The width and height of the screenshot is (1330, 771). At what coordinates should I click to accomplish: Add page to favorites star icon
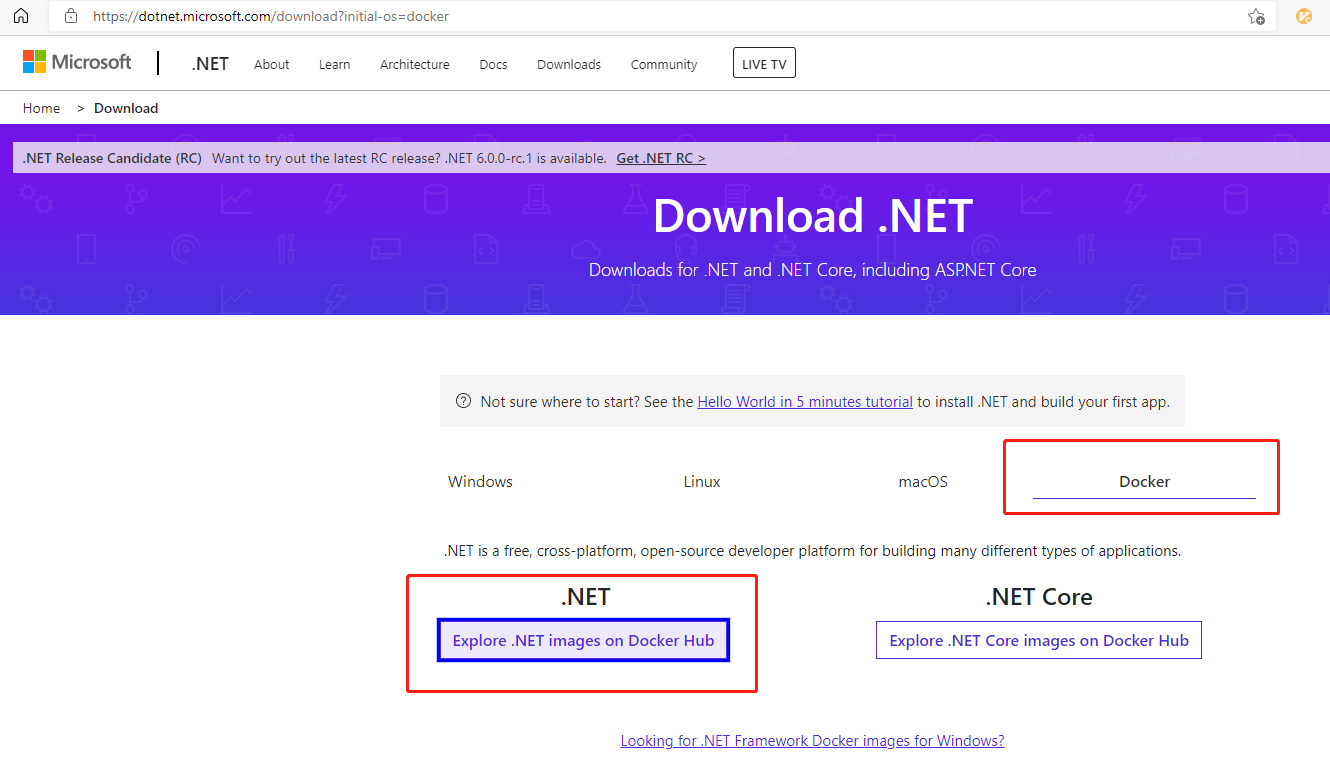(x=1256, y=16)
